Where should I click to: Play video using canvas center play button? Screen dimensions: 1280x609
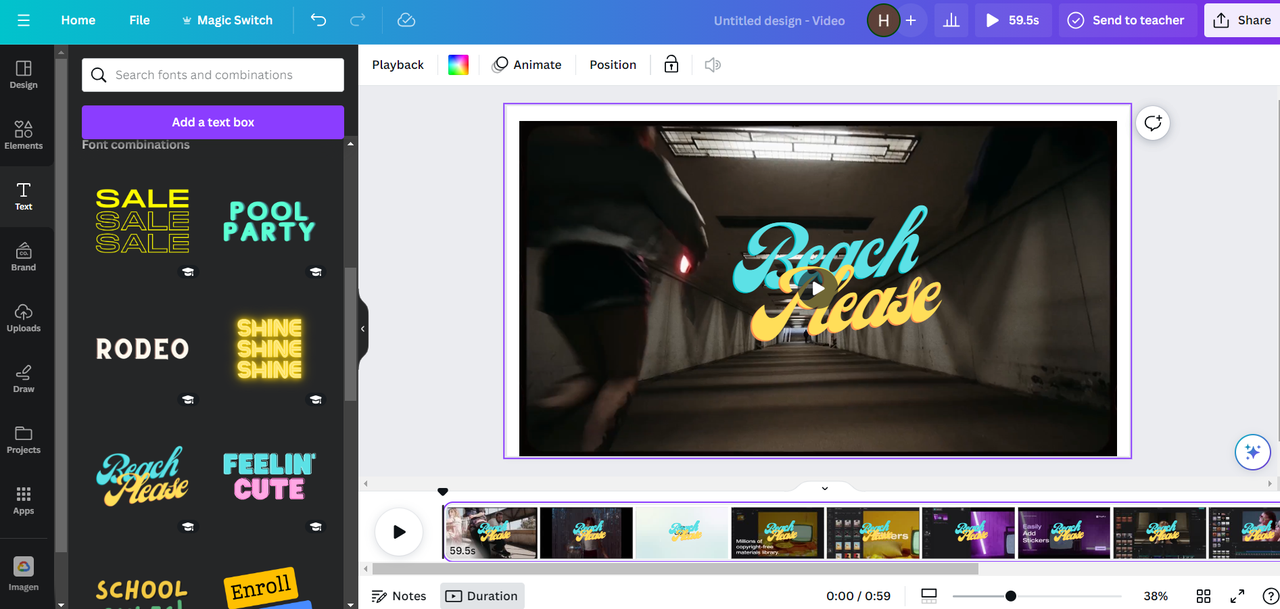[817, 288]
